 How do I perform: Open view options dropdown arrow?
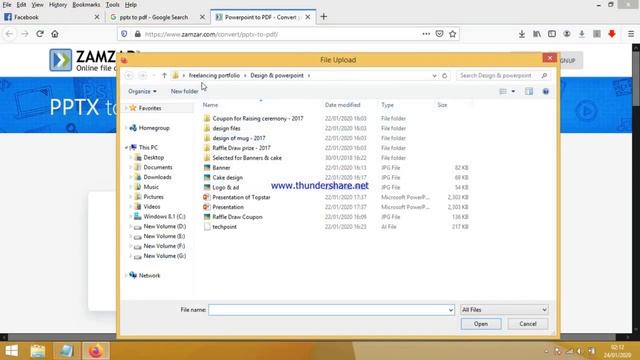(513, 91)
